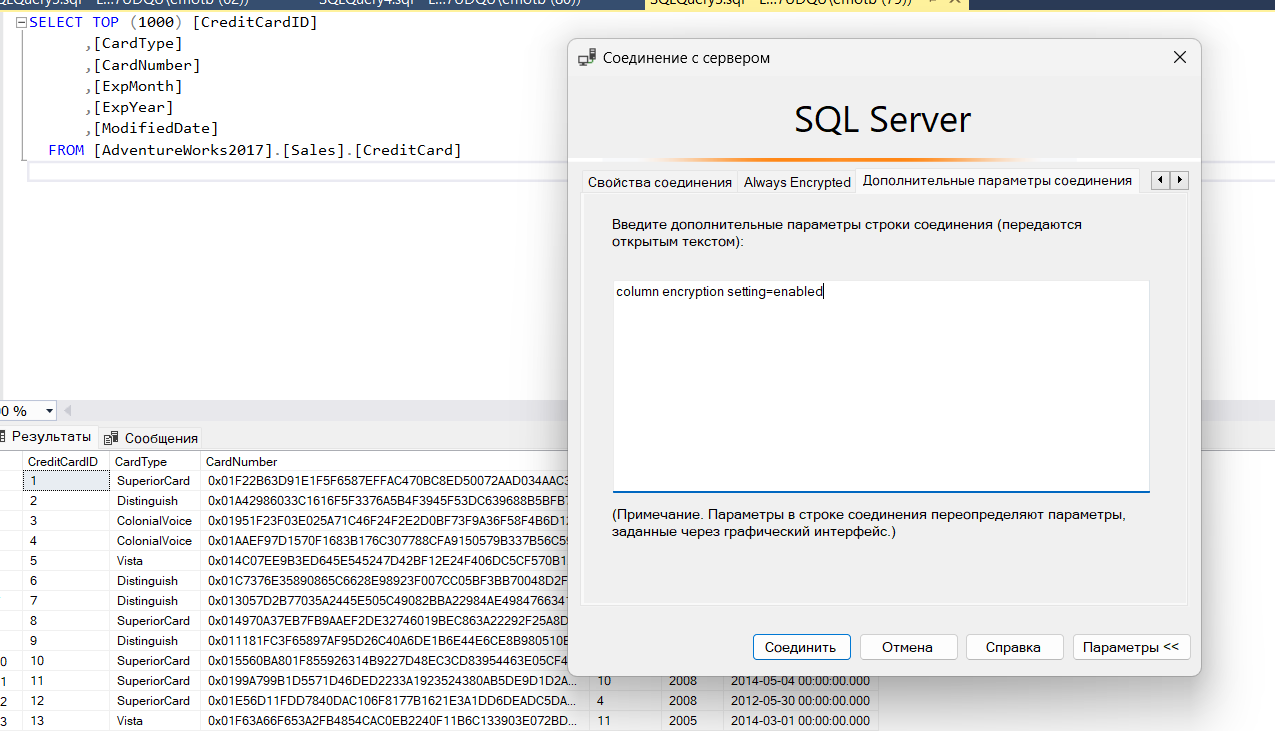Select CreditCardID cell with value 13
Viewport: 1275px width, 731px height.
point(66,721)
